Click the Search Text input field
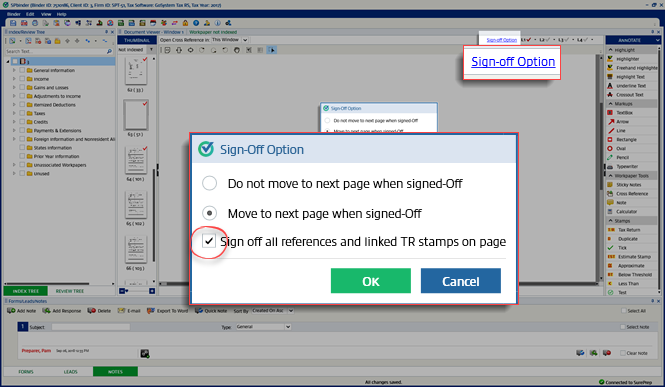This screenshot has height=387, width=665. pyautogui.click(x=55, y=51)
